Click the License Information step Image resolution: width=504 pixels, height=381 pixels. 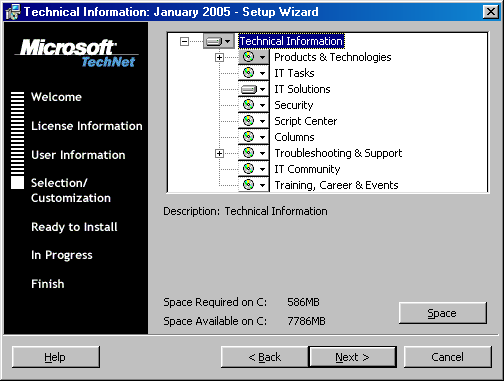[87, 126]
